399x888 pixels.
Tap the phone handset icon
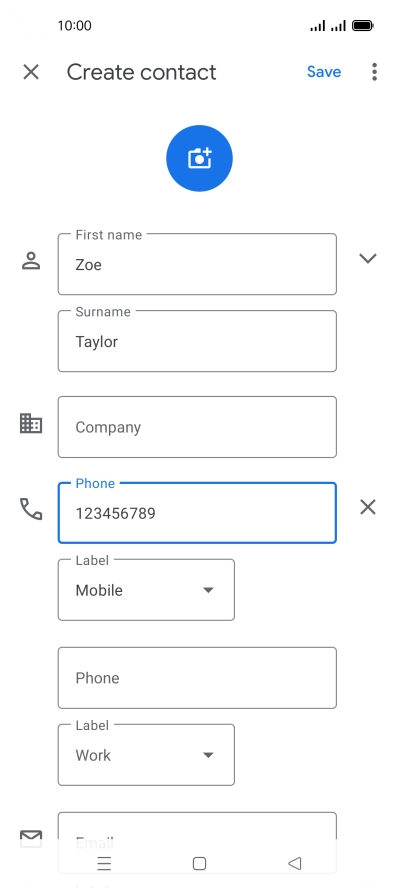click(31, 509)
